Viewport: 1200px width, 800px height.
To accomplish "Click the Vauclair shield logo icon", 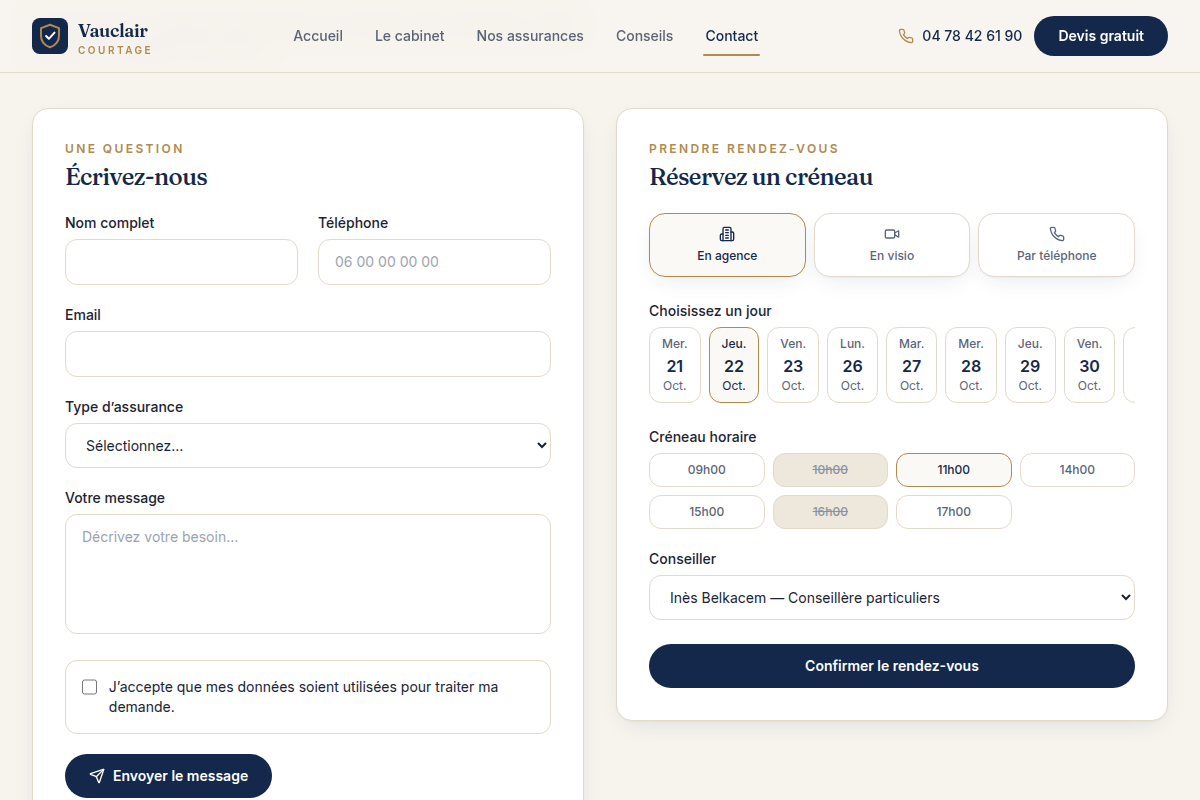I will tap(50, 36).
